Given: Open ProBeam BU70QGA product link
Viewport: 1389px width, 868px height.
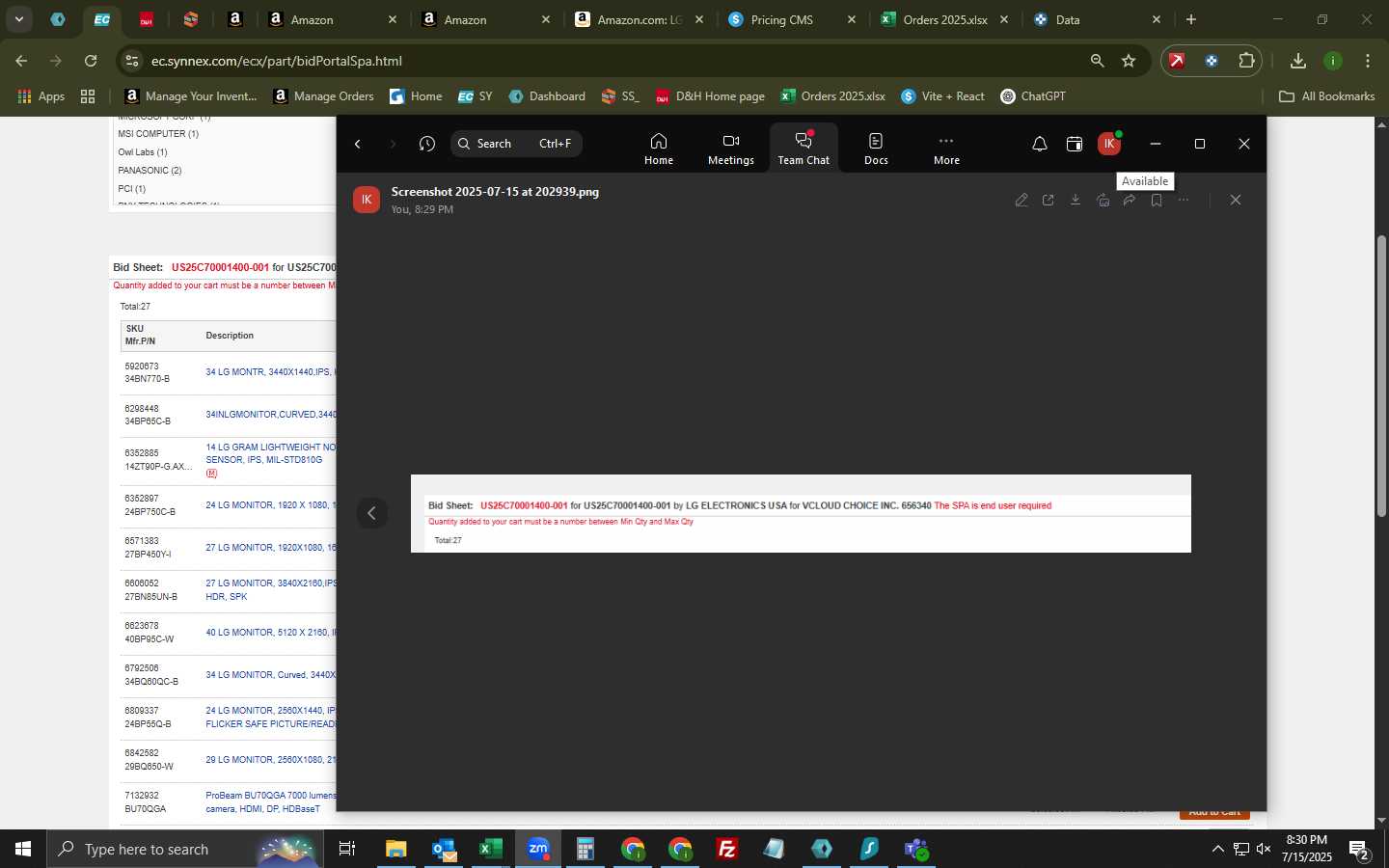Looking at the screenshot, I should pyautogui.click(x=270, y=802).
